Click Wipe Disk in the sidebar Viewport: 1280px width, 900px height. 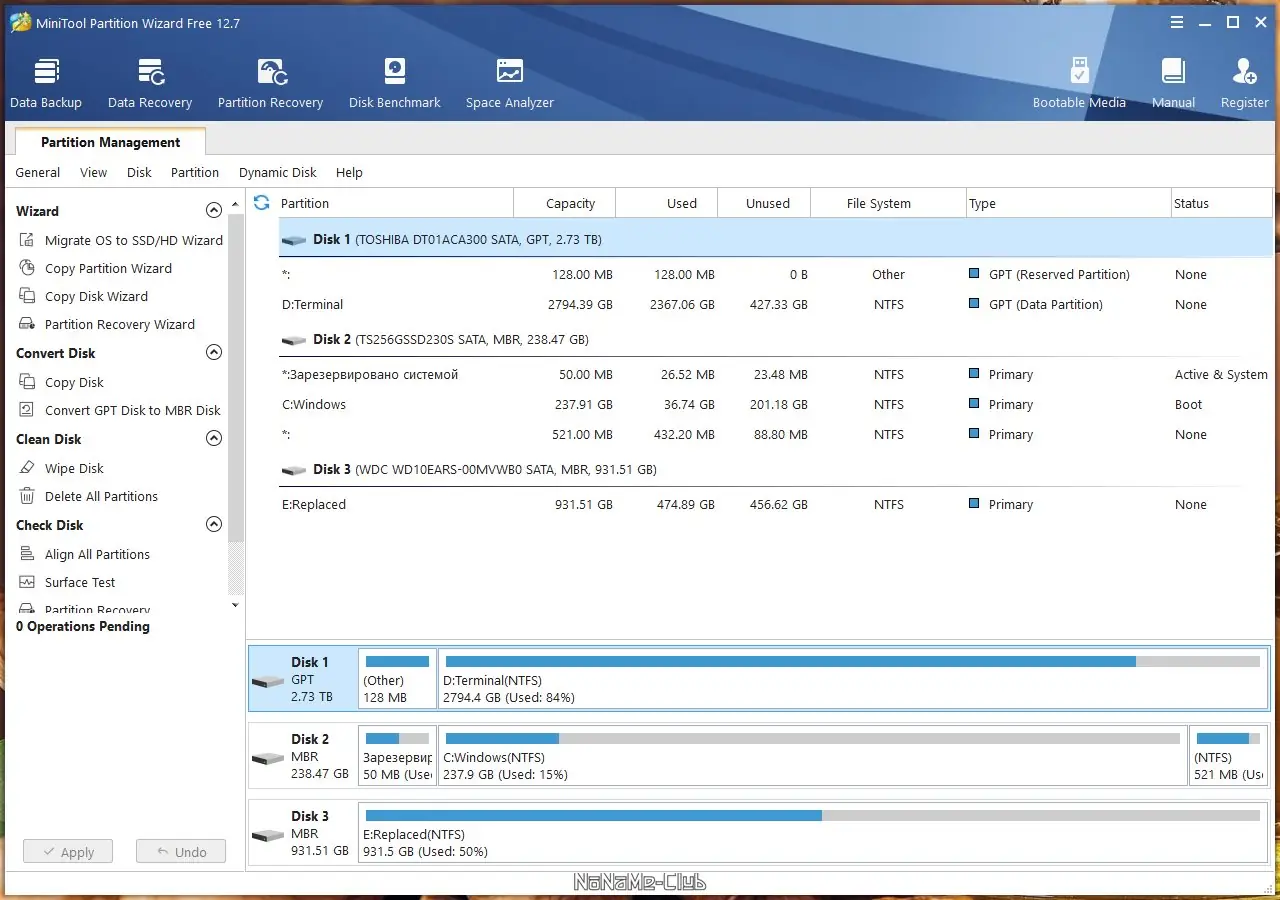click(74, 468)
